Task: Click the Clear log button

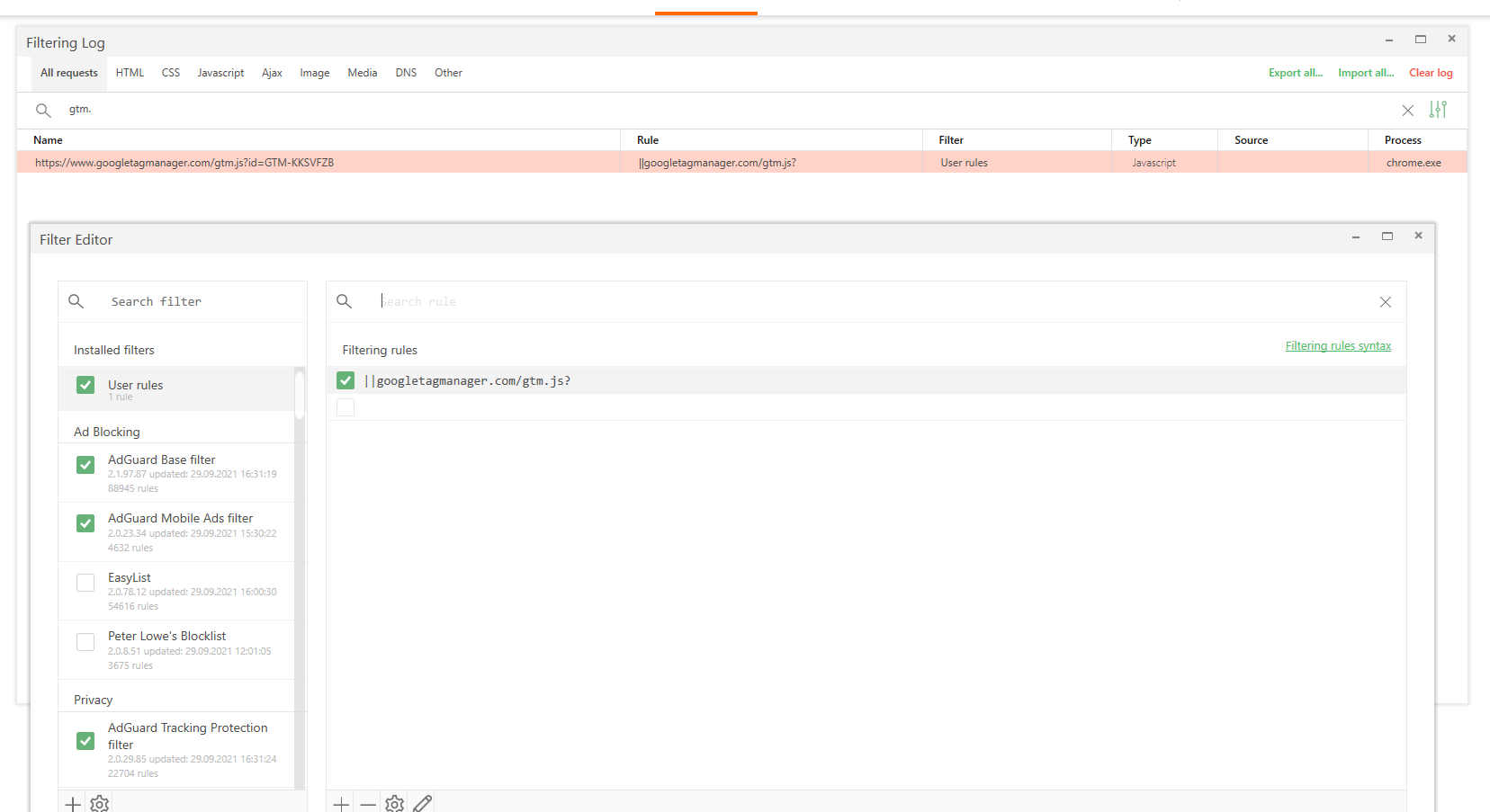Action: 1430,73
